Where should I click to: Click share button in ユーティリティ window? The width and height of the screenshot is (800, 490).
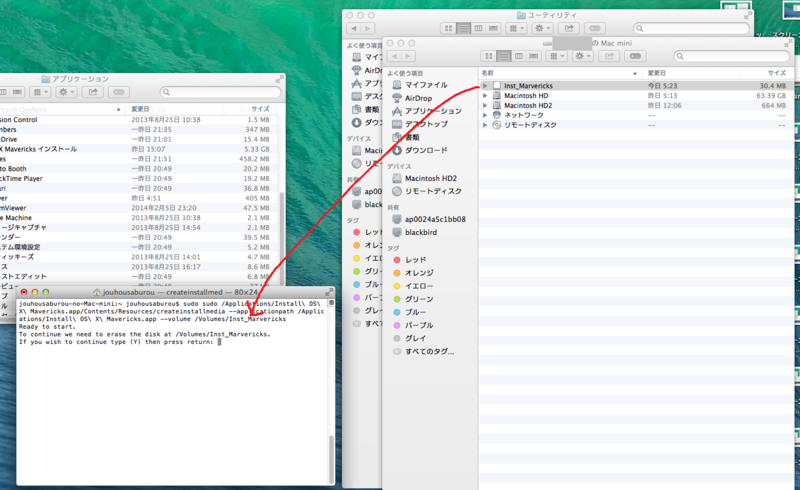(x=569, y=29)
